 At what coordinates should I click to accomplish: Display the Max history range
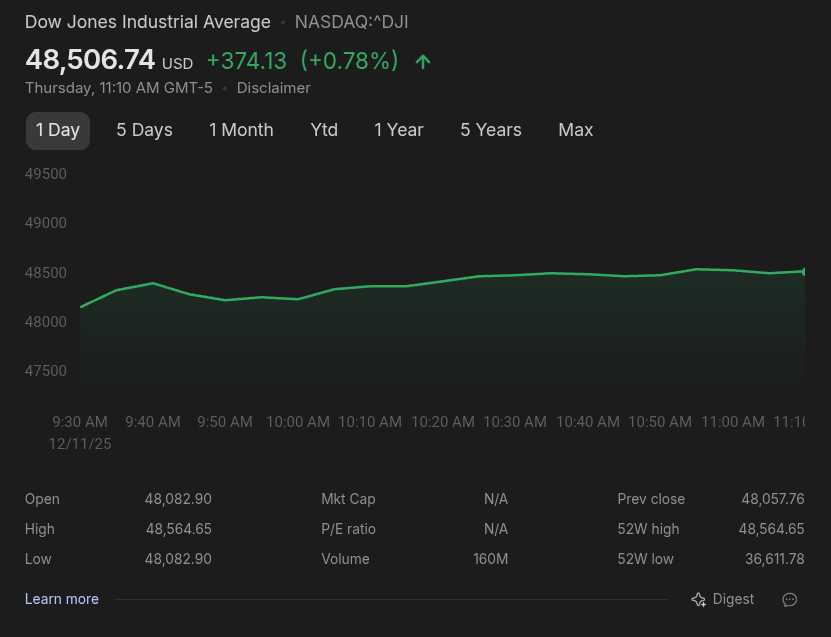pyautogui.click(x=575, y=130)
